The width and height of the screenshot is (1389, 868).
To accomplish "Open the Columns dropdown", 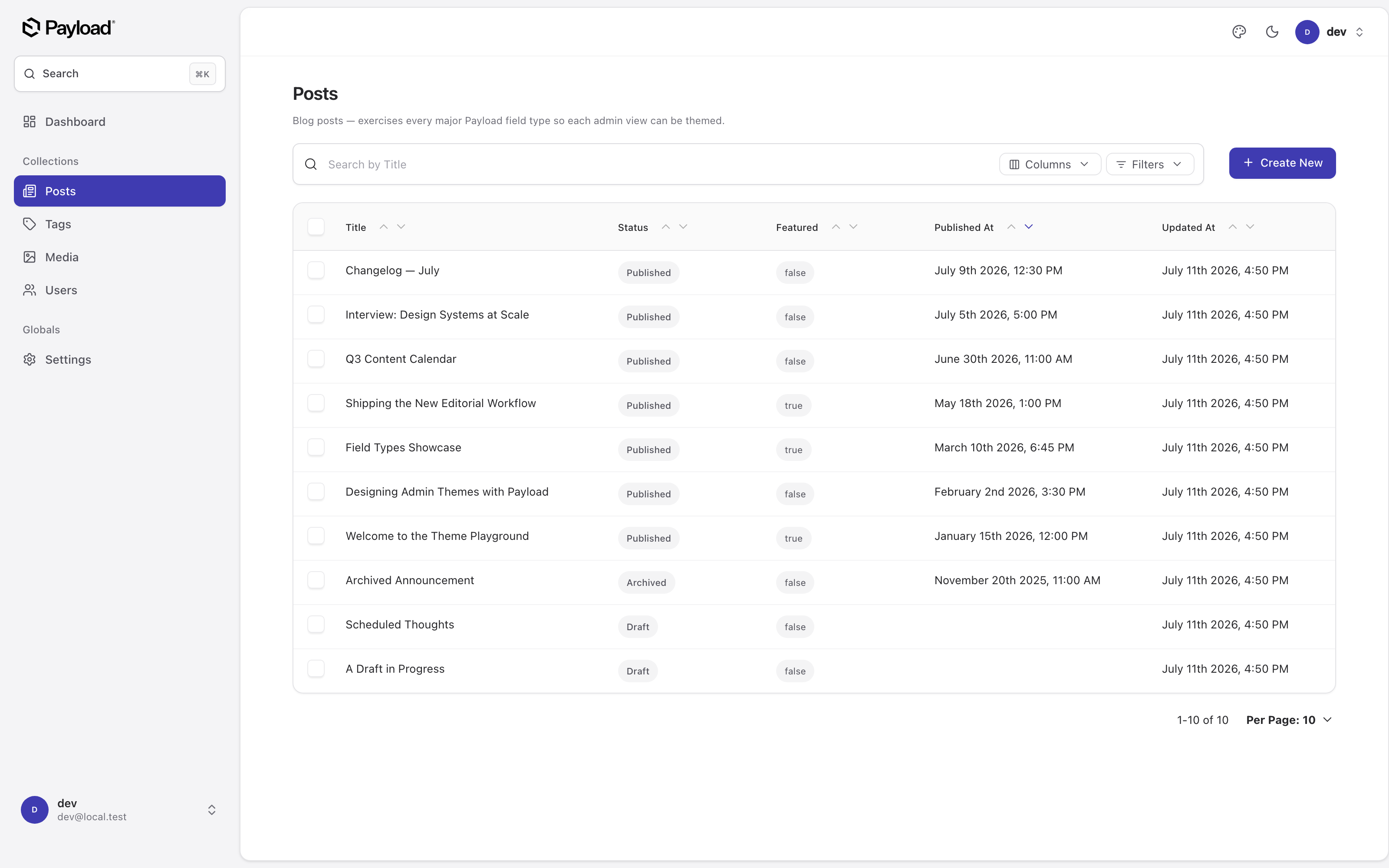I will click(1049, 164).
